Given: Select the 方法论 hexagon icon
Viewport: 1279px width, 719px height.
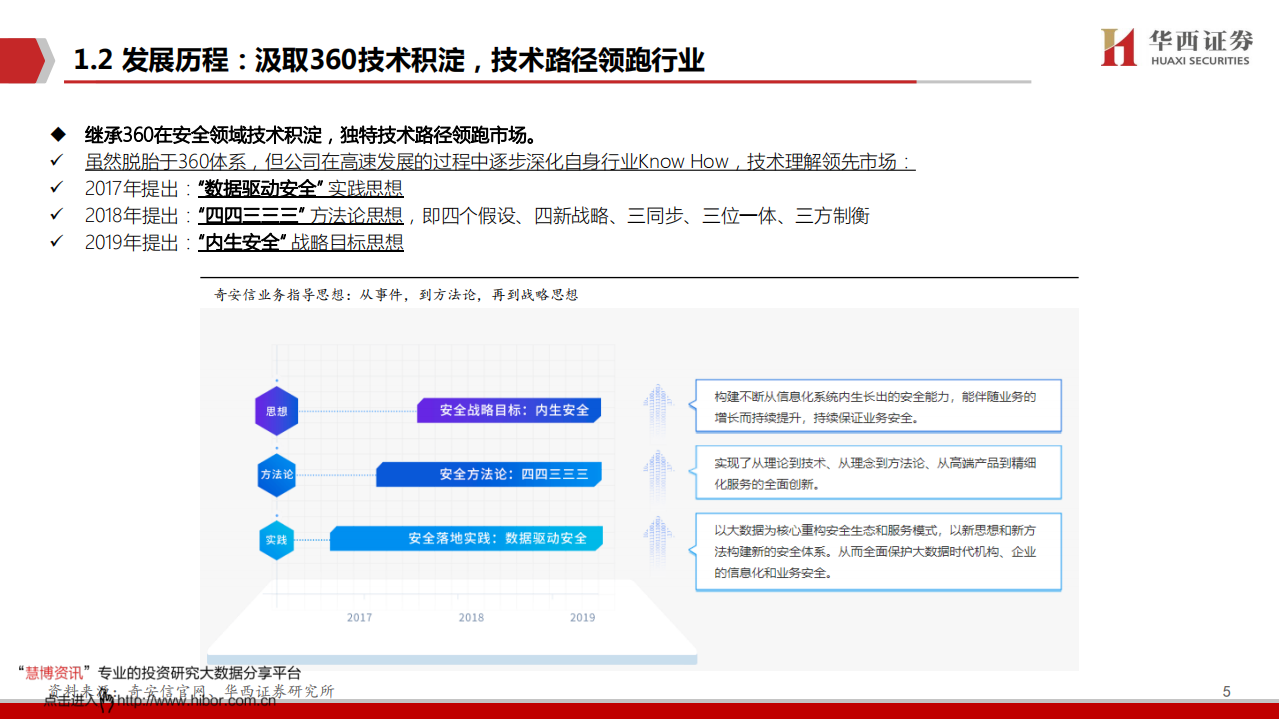Looking at the screenshot, I should 276,474.
